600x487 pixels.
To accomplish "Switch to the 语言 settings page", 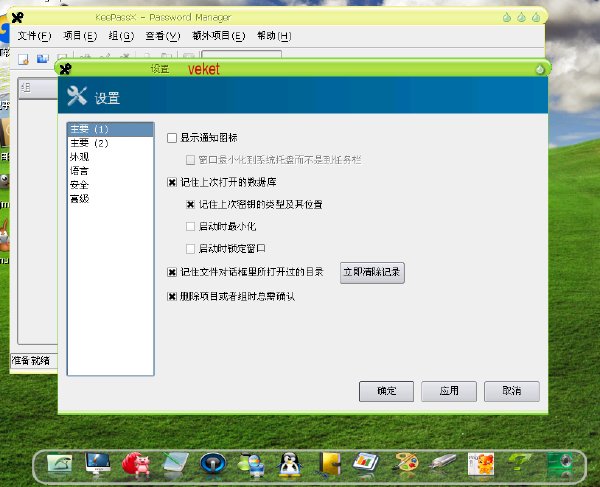I will click(x=111, y=171).
